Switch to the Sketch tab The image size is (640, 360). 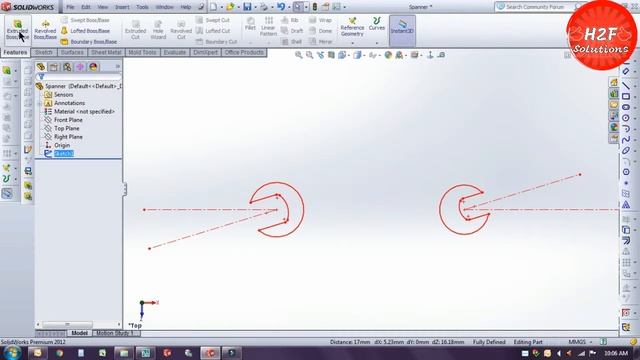pos(44,53)
